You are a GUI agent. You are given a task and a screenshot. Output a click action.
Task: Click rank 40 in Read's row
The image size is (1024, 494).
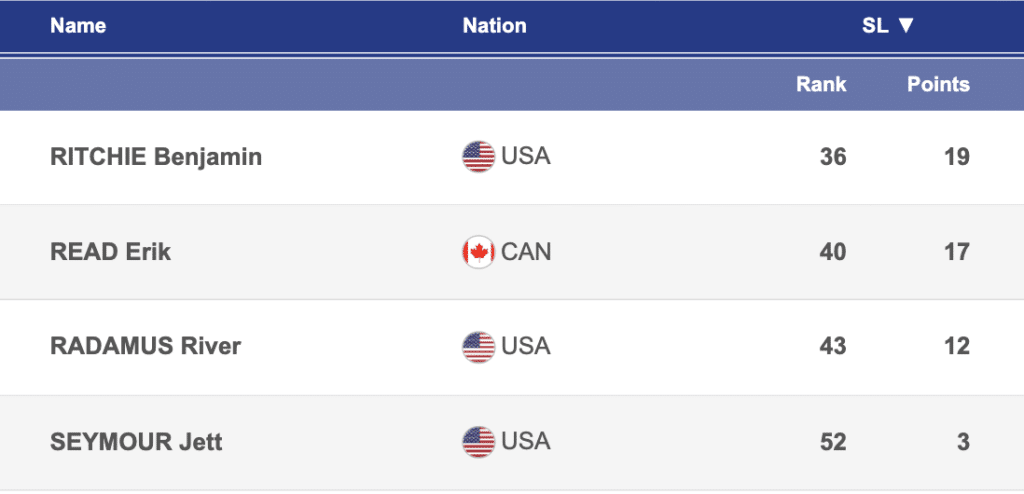coord(832,252)
